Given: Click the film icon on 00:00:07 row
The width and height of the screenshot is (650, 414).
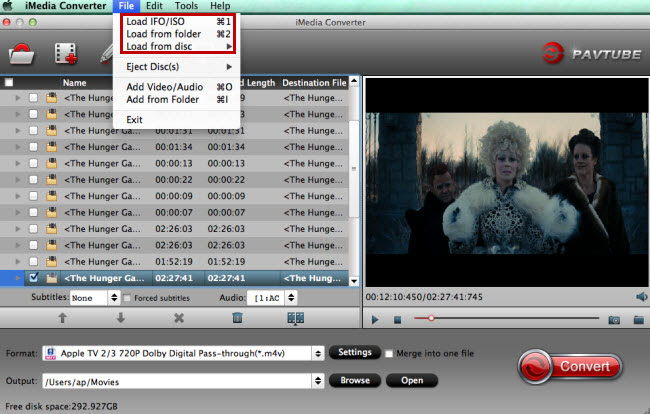Looking at the screenshot, I should click(x=51, y=213).
